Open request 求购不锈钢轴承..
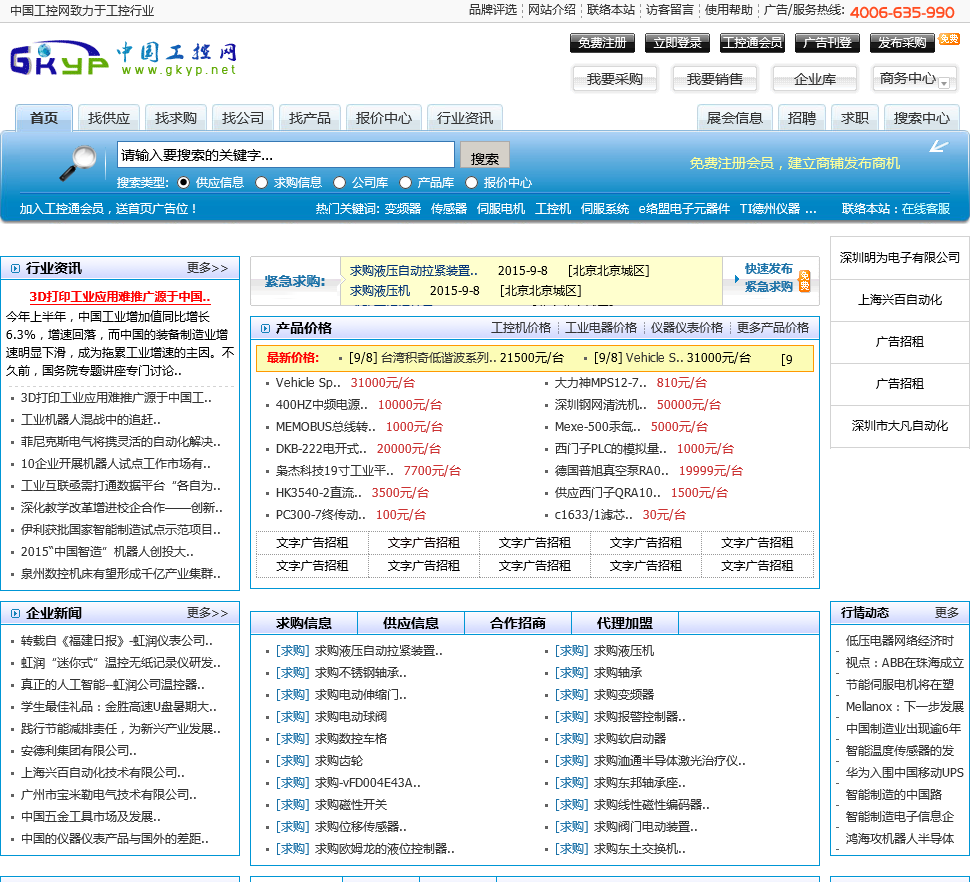The image size is (970, 882). tap(361, 672)
